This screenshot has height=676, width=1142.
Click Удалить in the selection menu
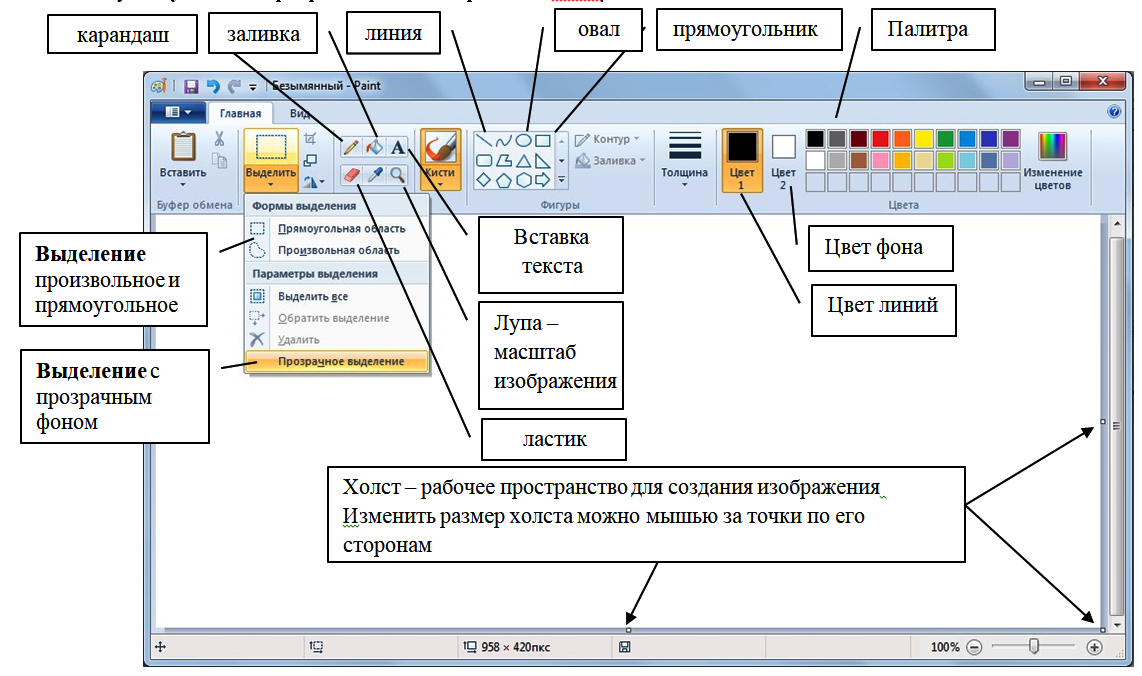(x=336, y=340)
